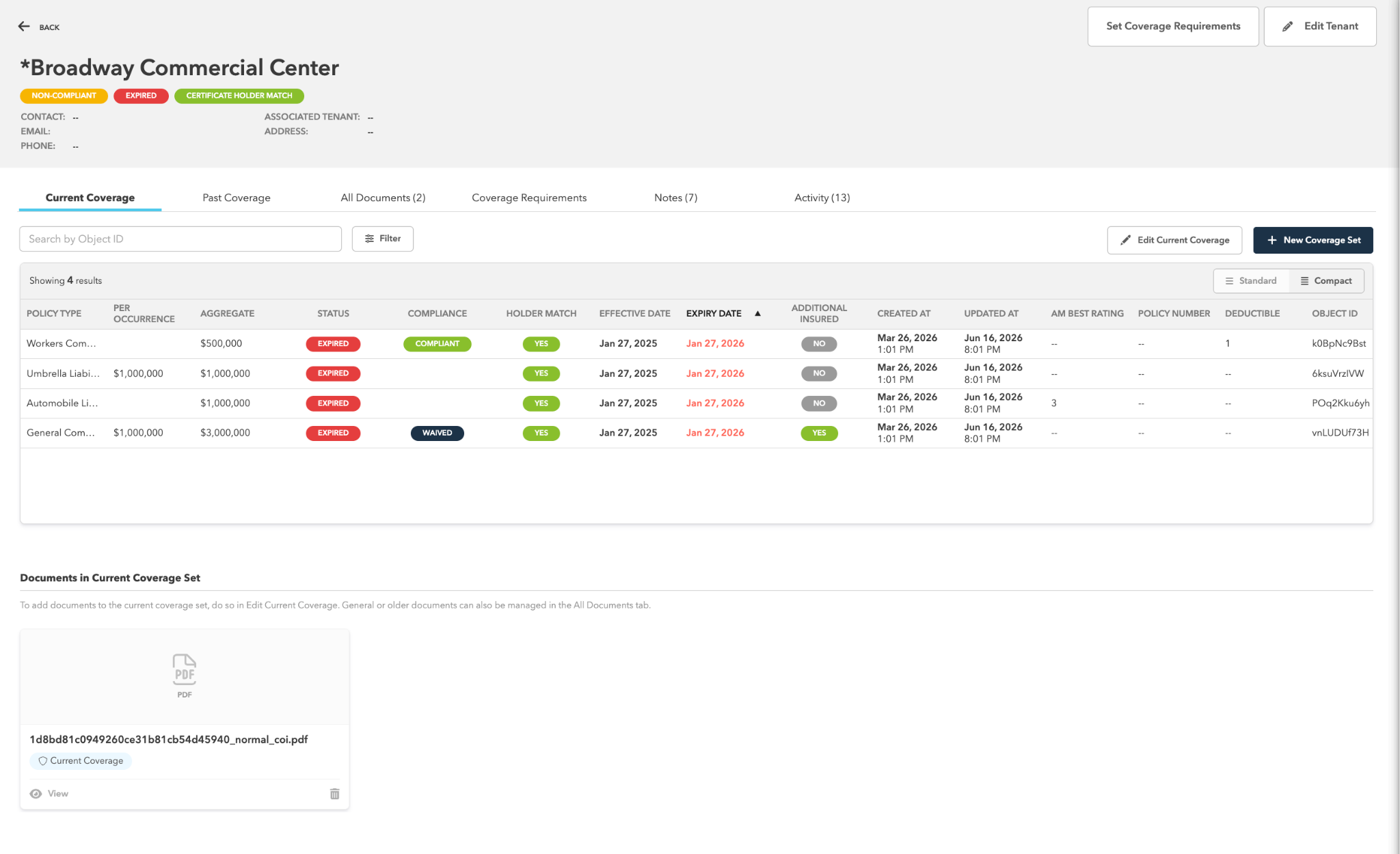Open the Activity (13) tab
Image resolution: width=1400 pixels, height=854 pixels.
(822, 198)
